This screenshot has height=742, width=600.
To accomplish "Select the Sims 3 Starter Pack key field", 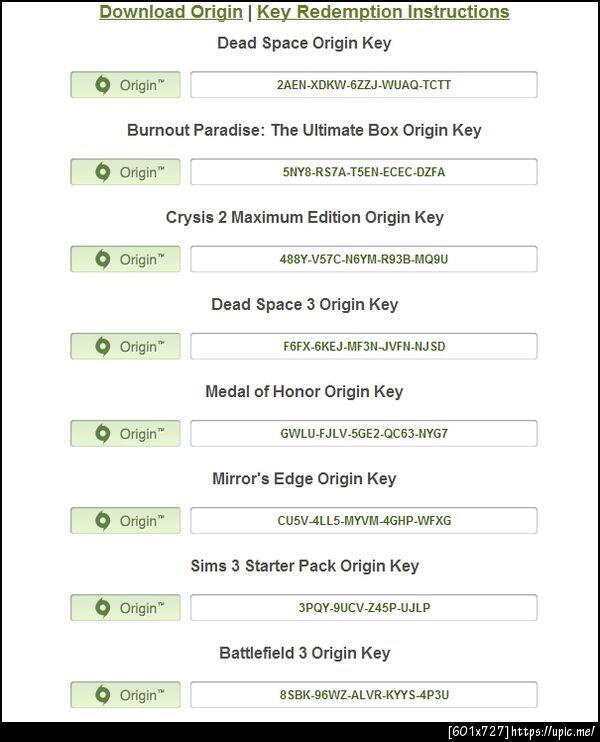I will [364, 608].
